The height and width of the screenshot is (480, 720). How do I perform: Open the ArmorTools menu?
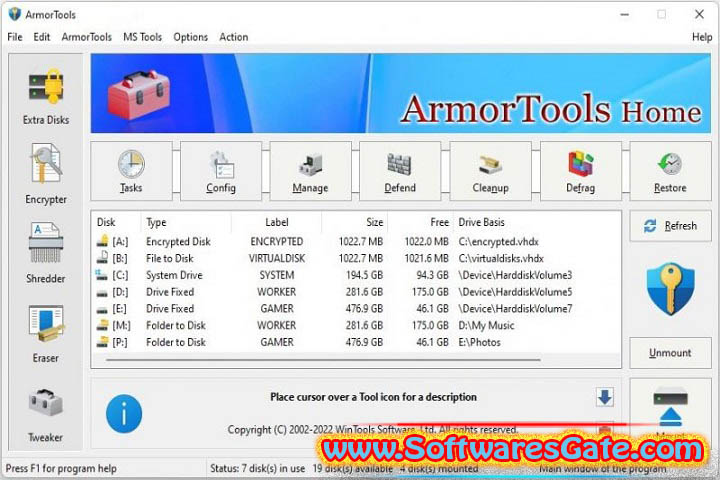(x=87, y=37)
